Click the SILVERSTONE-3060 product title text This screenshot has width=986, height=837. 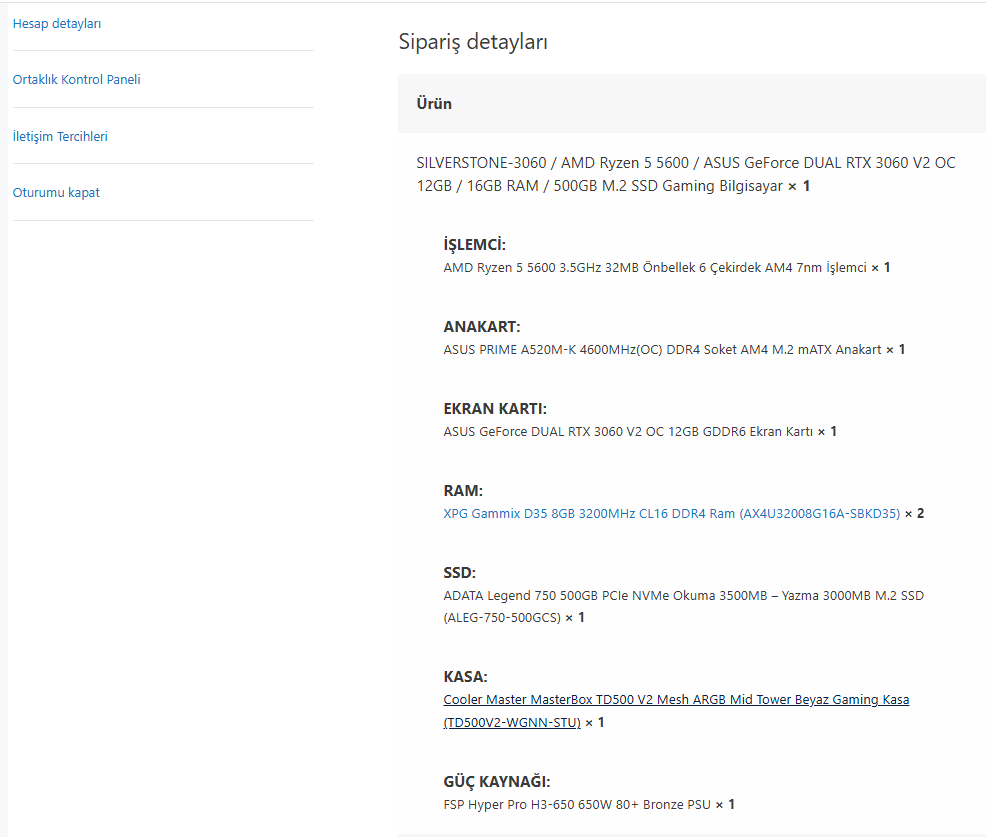click(685, 174)
